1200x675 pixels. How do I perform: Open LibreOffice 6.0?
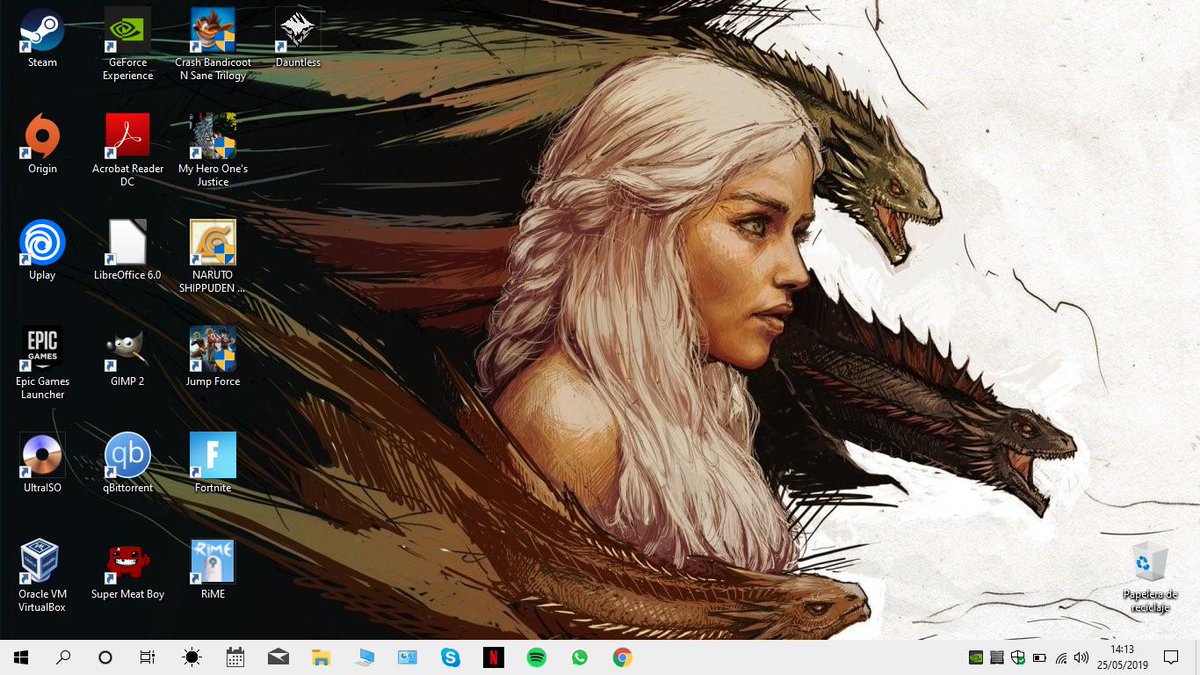point(126,243)
